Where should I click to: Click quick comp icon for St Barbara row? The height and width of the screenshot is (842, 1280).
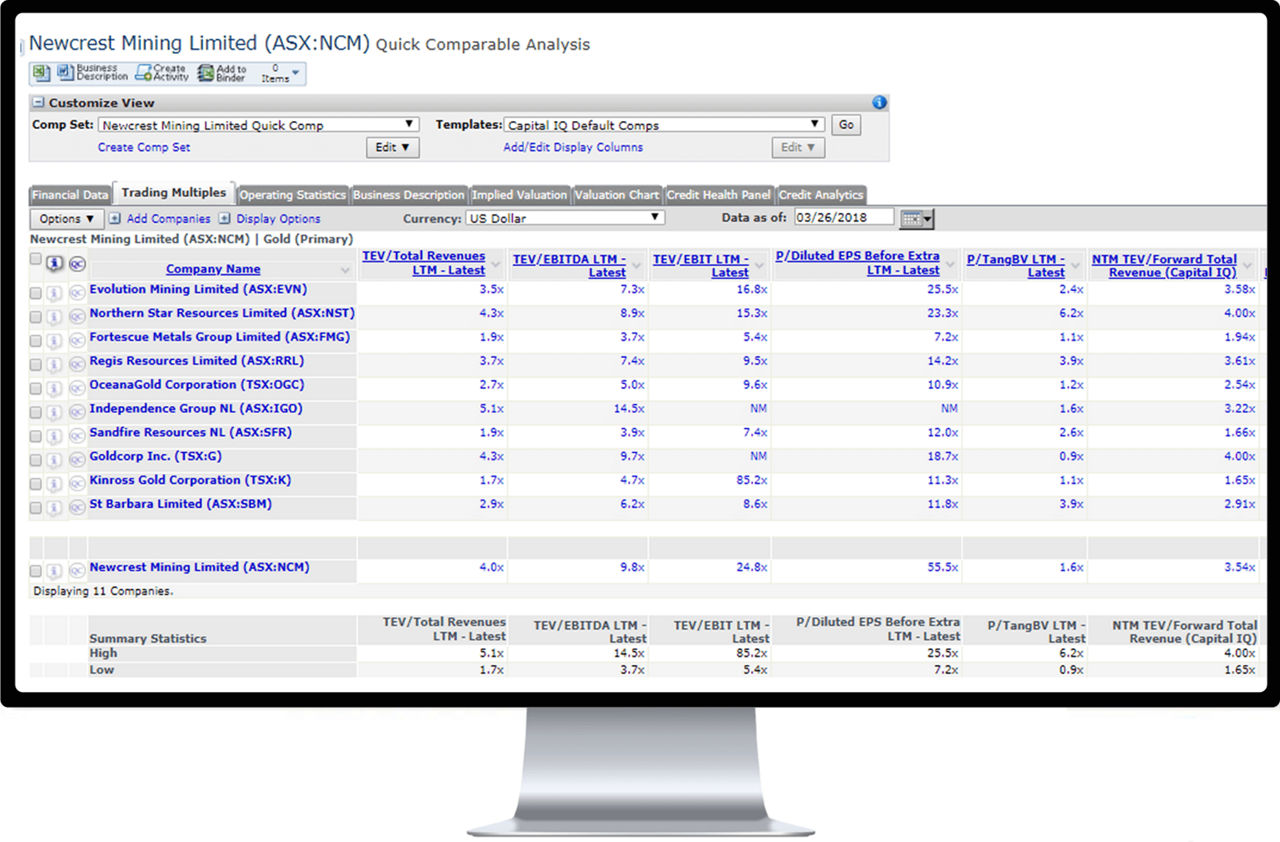[x=77, y=508]
